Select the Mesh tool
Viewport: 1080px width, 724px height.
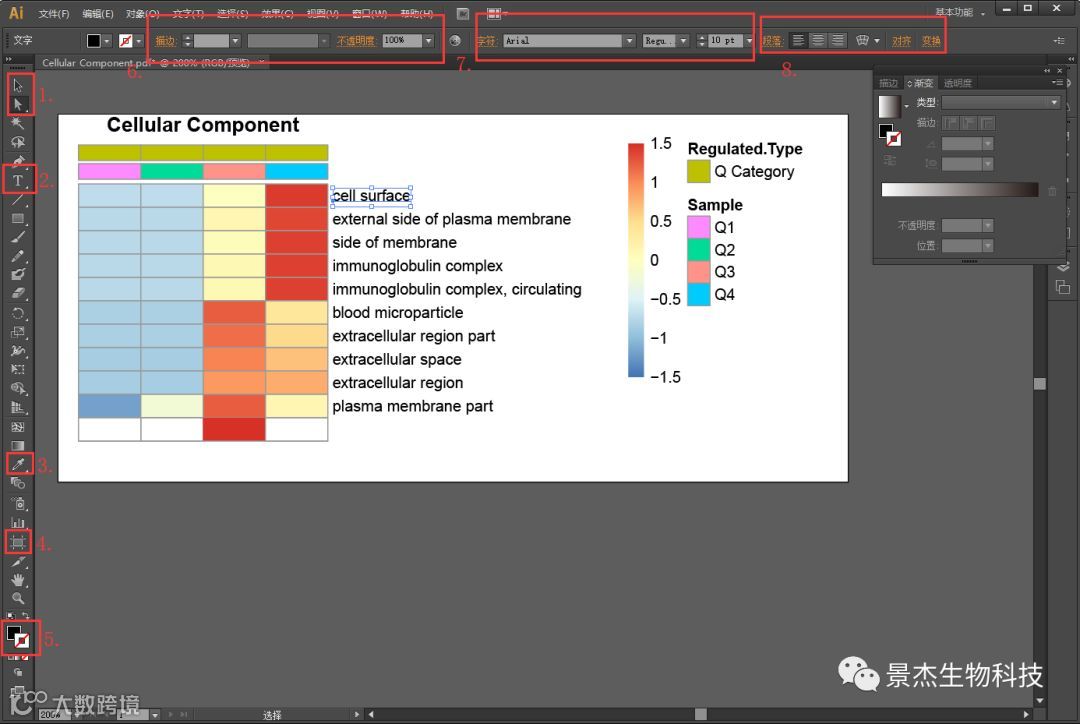tap(18, 426)
